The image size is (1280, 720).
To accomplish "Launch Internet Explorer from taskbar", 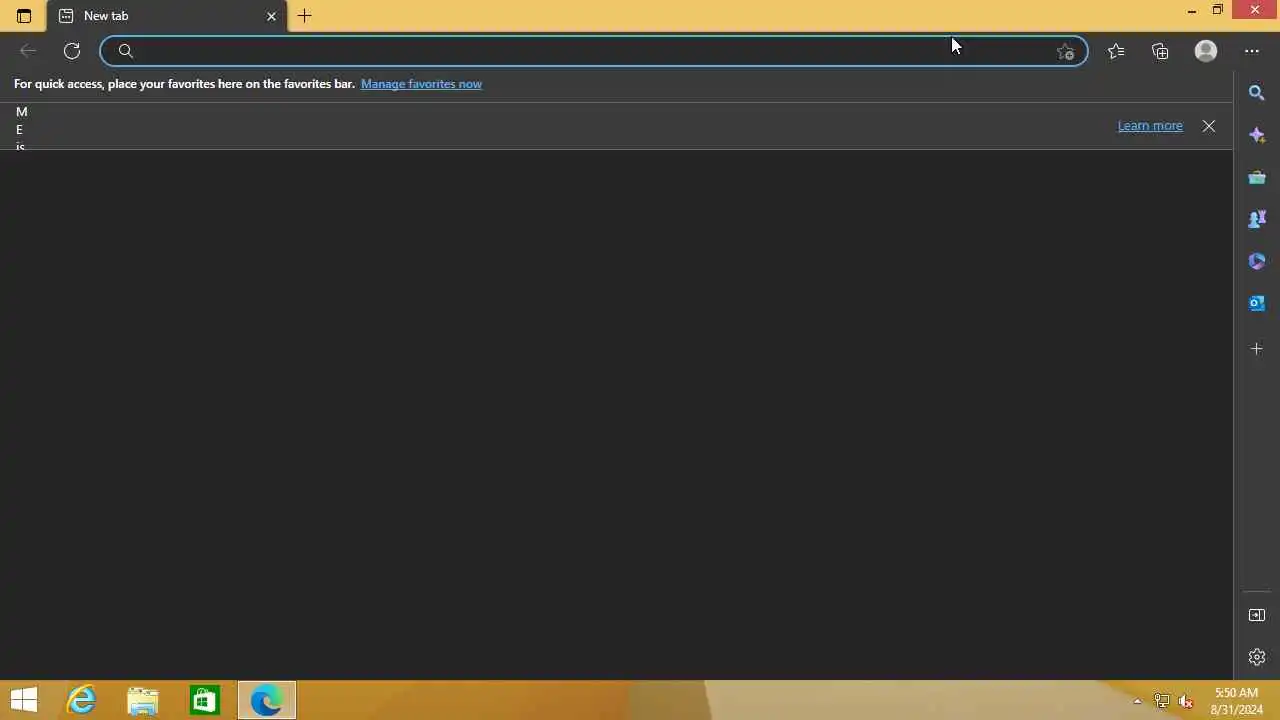I will click(81, 700).
